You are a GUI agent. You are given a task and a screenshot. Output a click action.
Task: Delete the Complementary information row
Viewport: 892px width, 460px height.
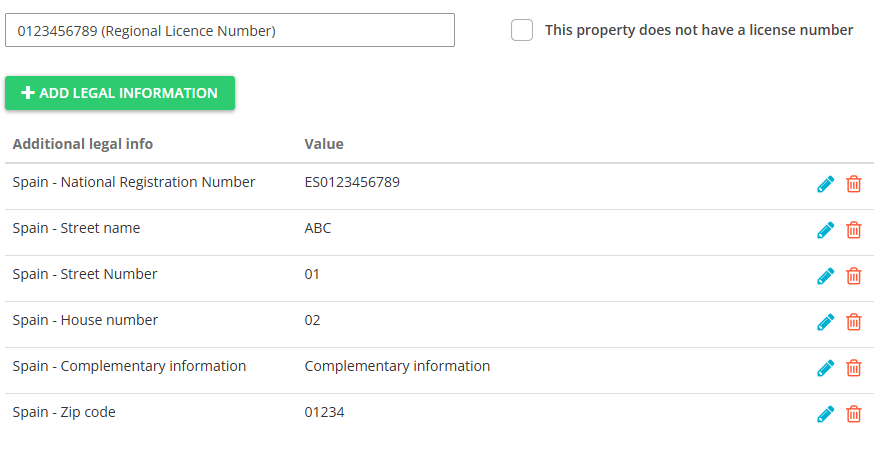pos(854,368)
